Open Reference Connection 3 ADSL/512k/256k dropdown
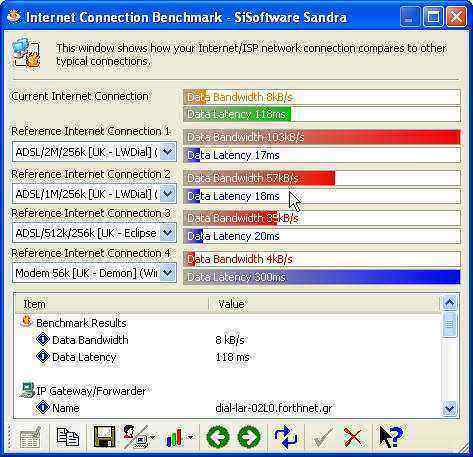This screenshot has width=473, height=457. point(168,233)
